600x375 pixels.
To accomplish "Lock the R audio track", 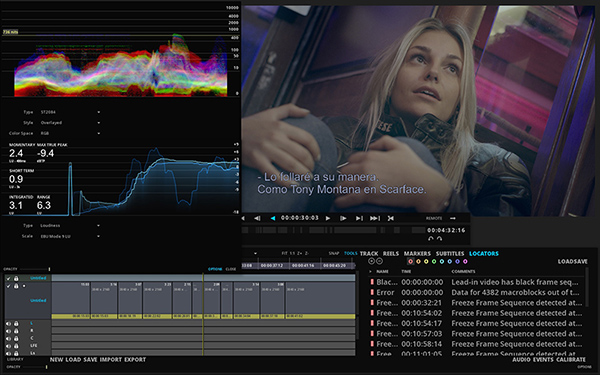I will pos(16,331).
